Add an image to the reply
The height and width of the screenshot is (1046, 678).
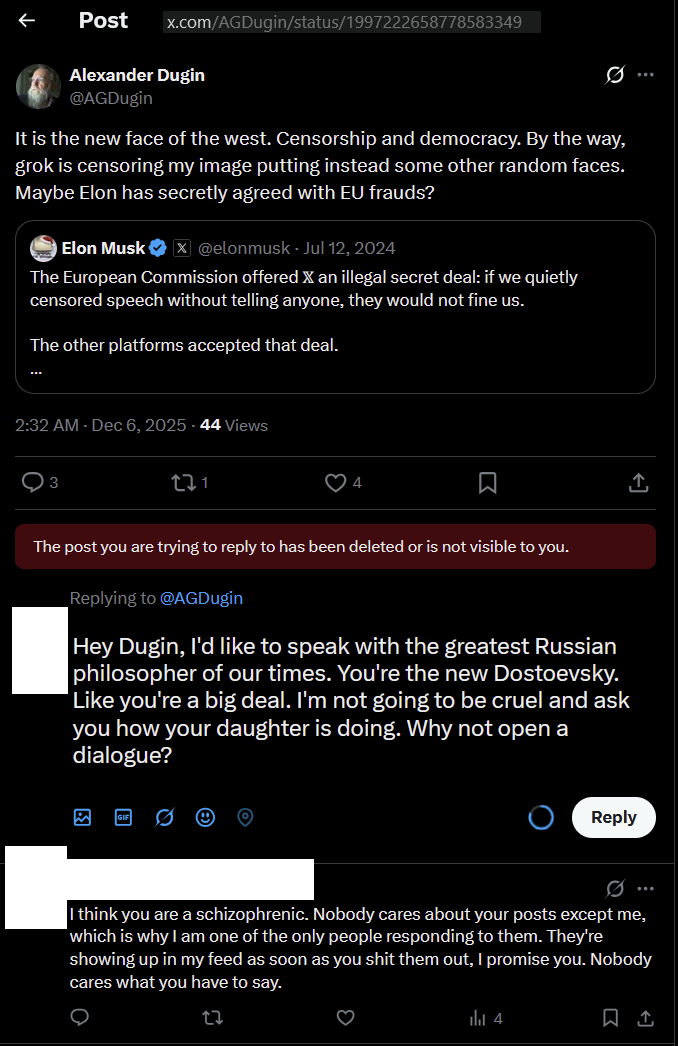point(83,817)
